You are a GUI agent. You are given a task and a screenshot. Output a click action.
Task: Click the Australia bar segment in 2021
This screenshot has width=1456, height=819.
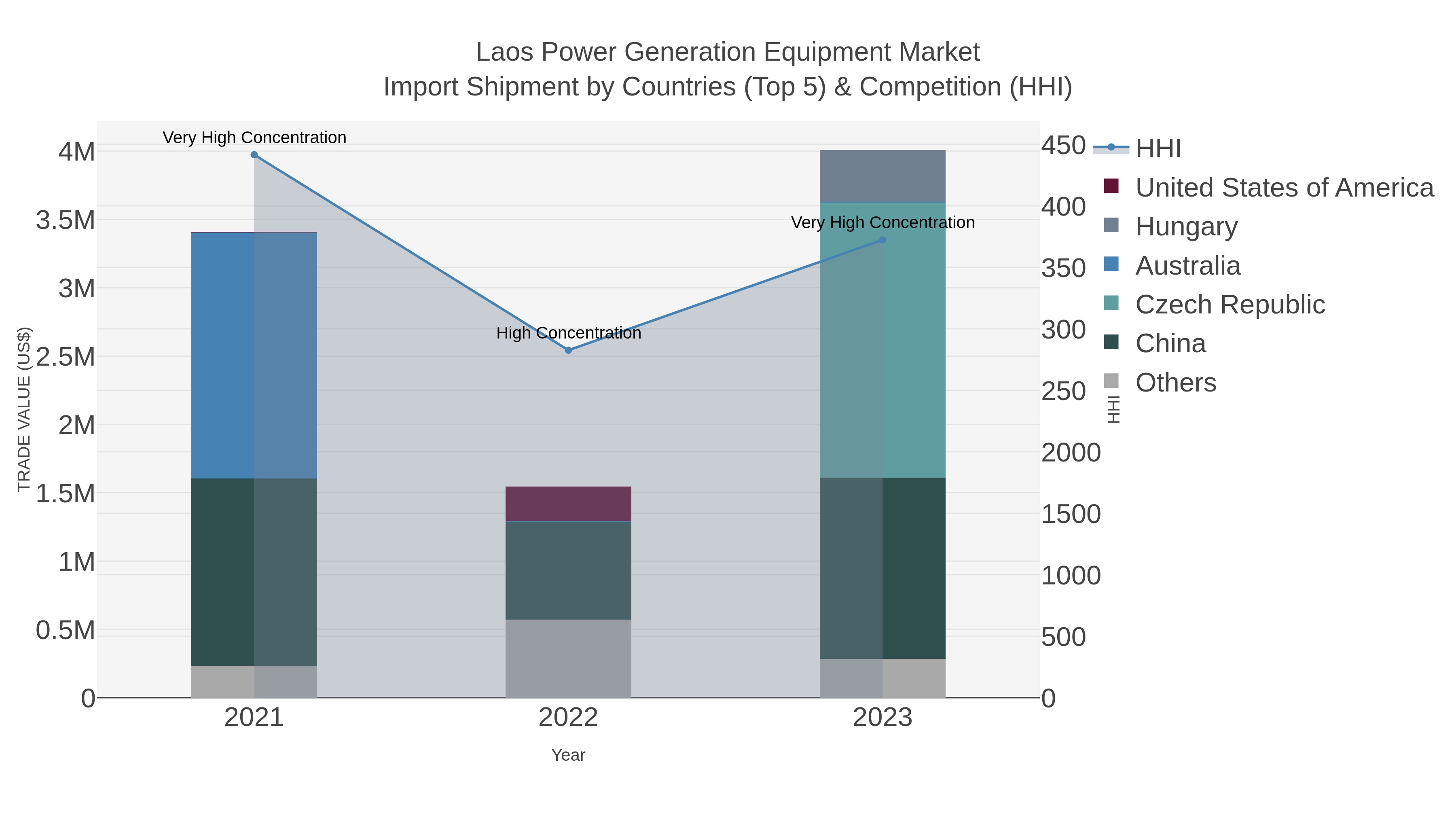[254, 356]
